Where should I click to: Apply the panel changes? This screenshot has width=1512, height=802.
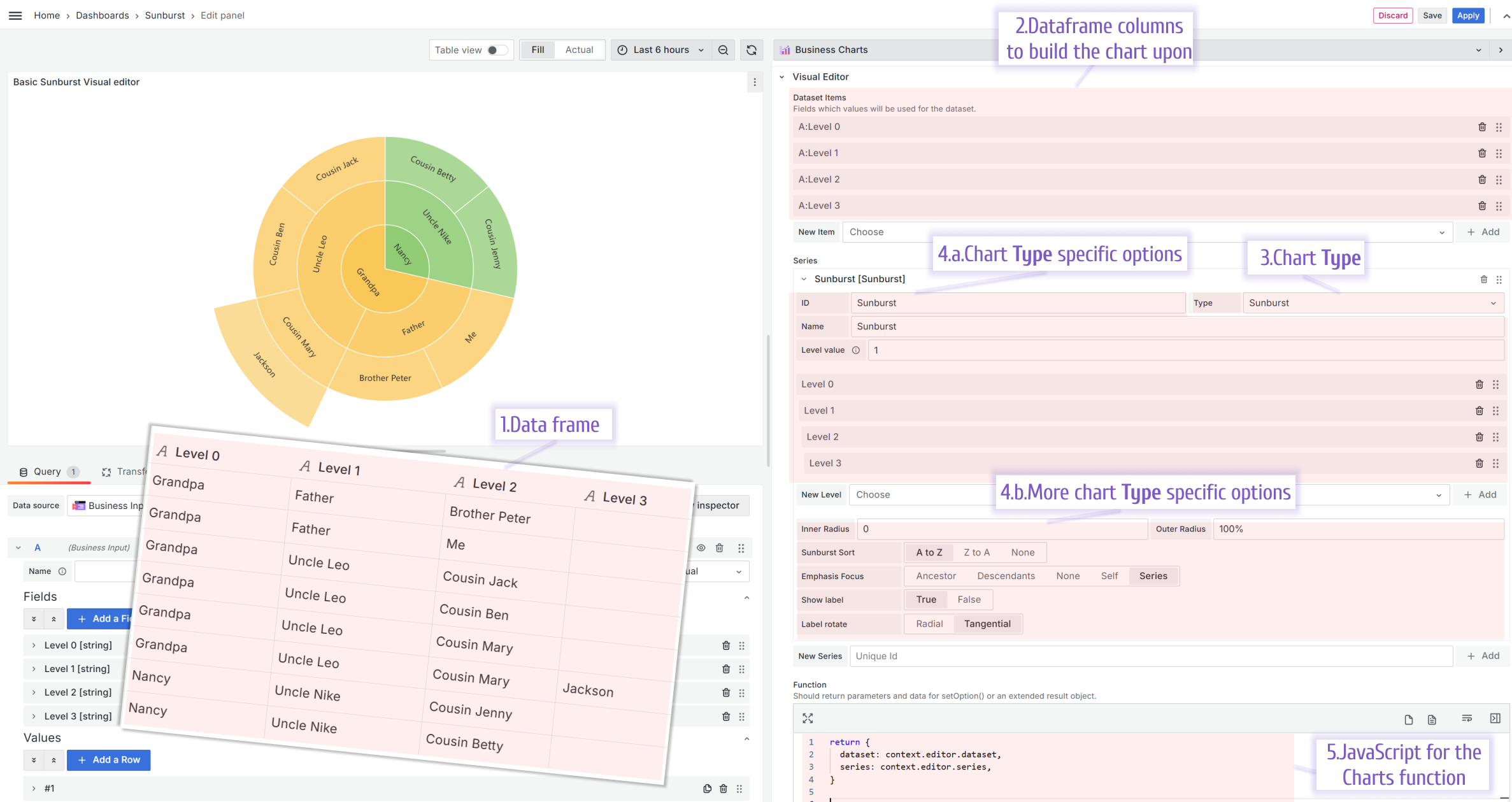click(1468, 15)
